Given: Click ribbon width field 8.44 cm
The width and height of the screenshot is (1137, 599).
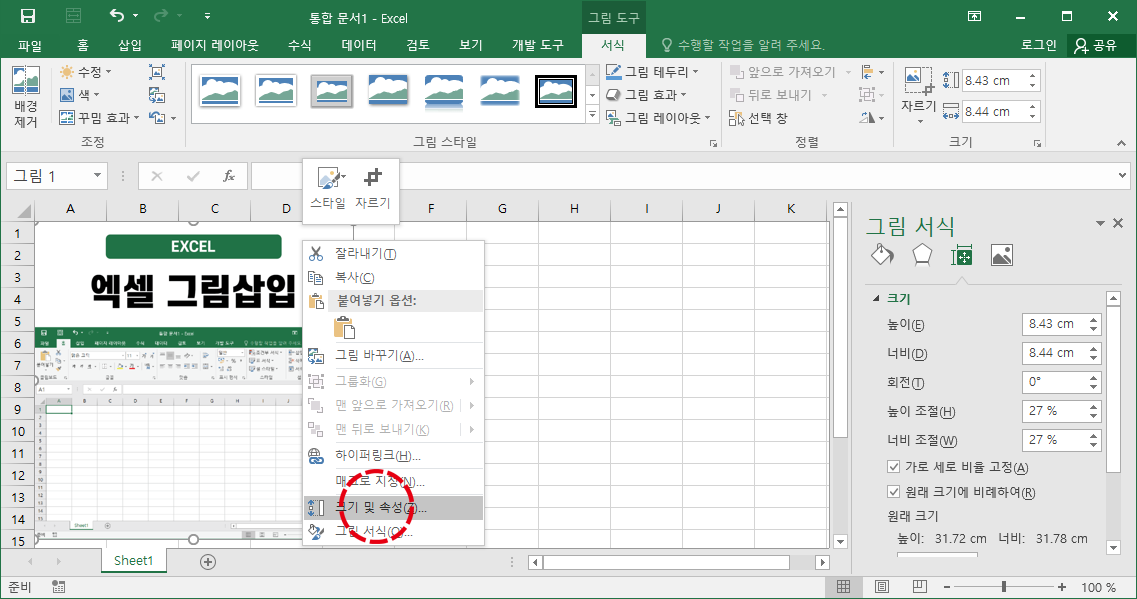Looking at the screenshot, I should [x=993, y=112].
